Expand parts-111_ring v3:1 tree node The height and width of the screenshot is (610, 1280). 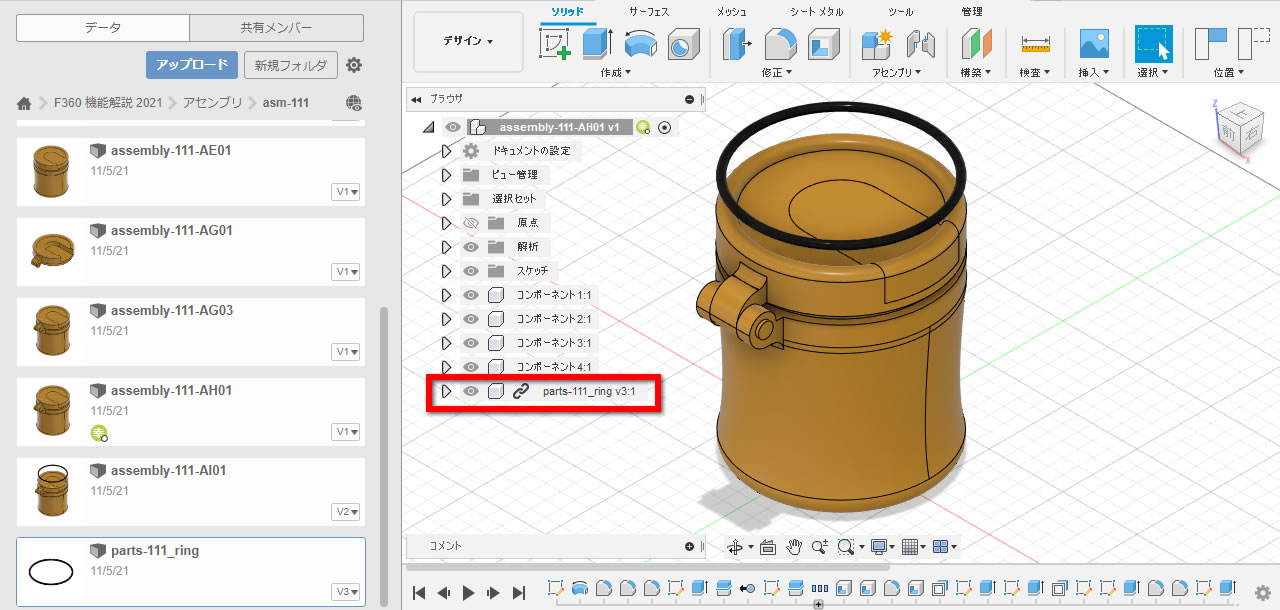(447, 391)
